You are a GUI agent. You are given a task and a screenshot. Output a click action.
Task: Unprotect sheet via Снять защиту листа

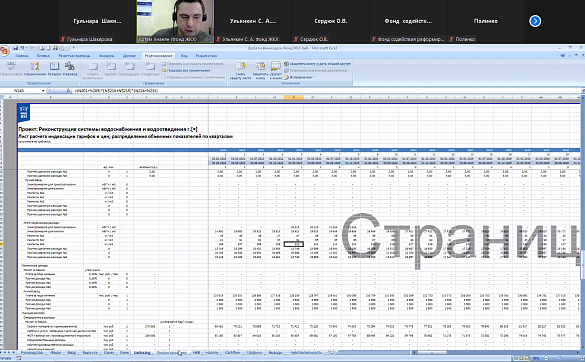(x=240, y=71)
